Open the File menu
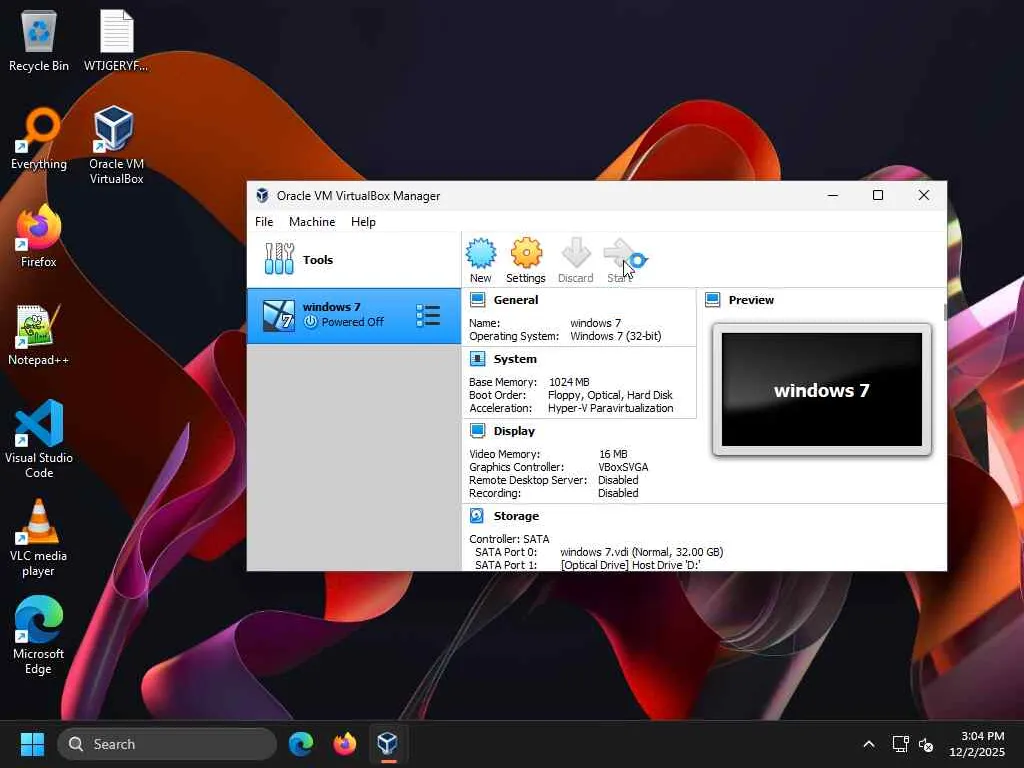The image size is (1024, 768). (264, 221)
